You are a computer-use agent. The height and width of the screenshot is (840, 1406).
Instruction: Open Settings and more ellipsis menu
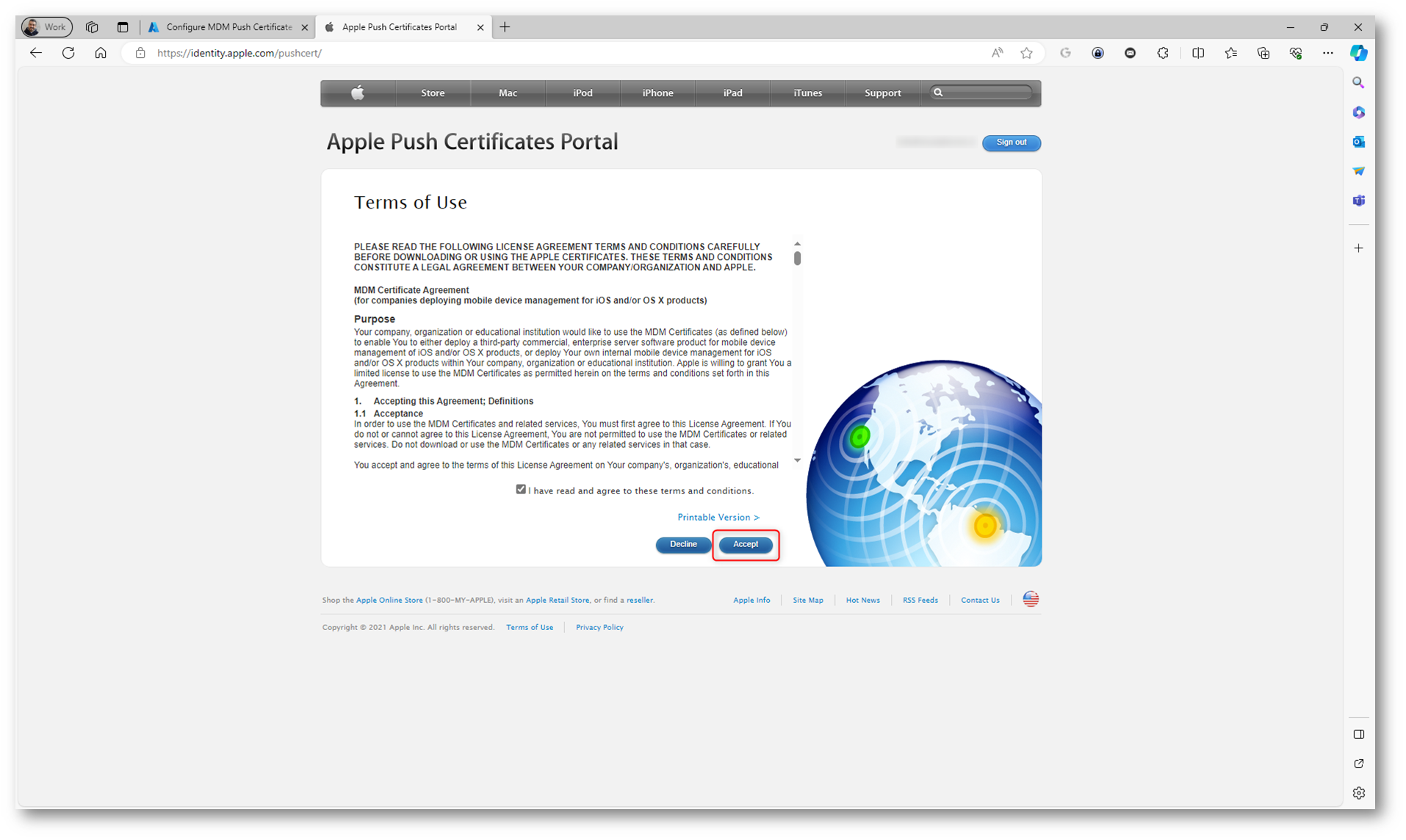pos(1327,53)
